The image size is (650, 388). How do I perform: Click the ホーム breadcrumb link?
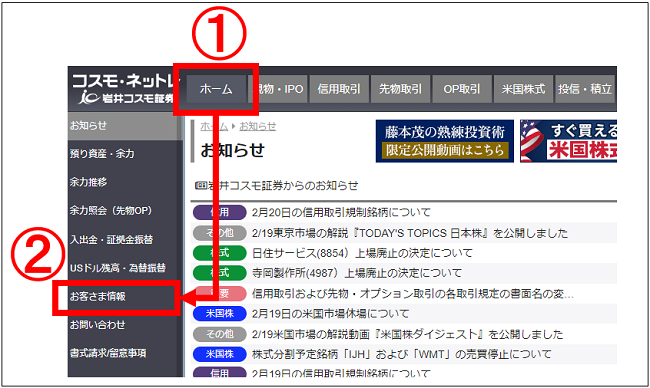(214, 126)
